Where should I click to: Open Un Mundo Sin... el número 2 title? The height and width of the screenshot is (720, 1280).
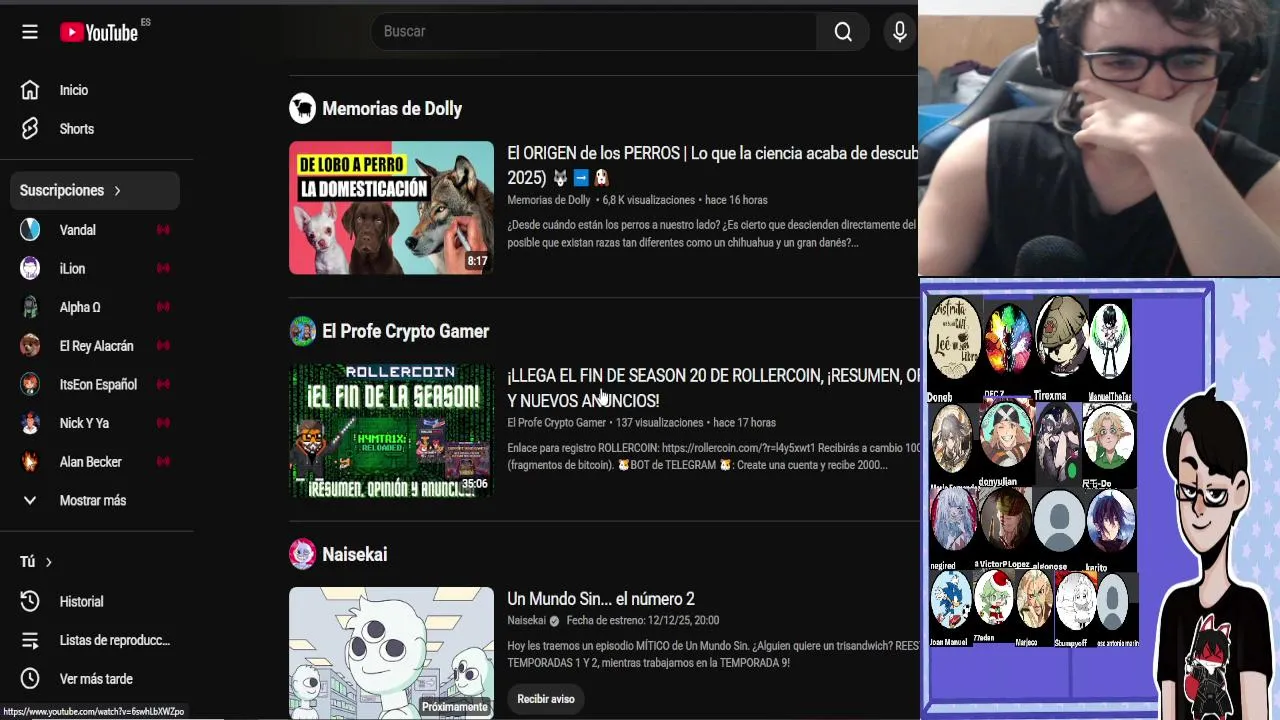coord(600,599)
